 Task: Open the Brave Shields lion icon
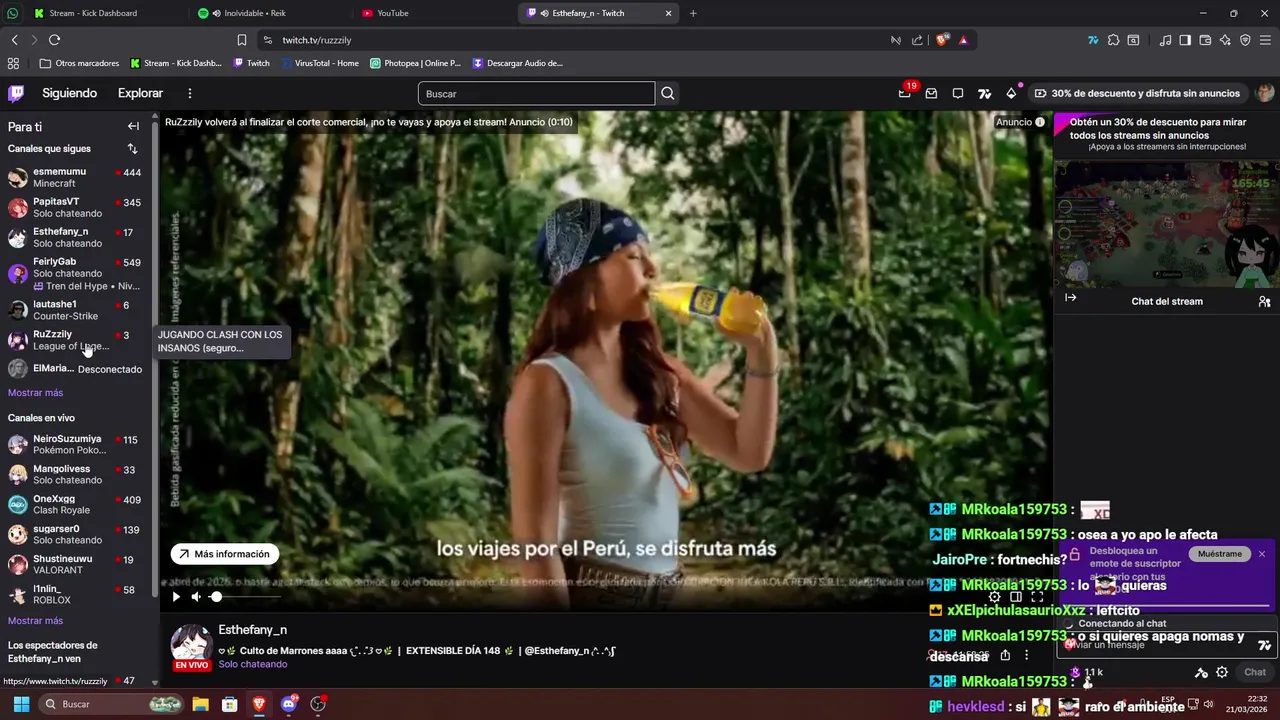[943, 40]
